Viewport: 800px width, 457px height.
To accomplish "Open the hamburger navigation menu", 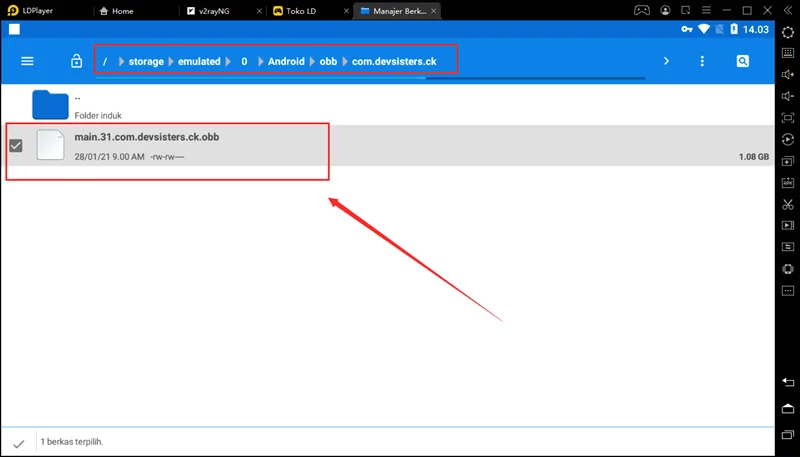I will (27, 61).
